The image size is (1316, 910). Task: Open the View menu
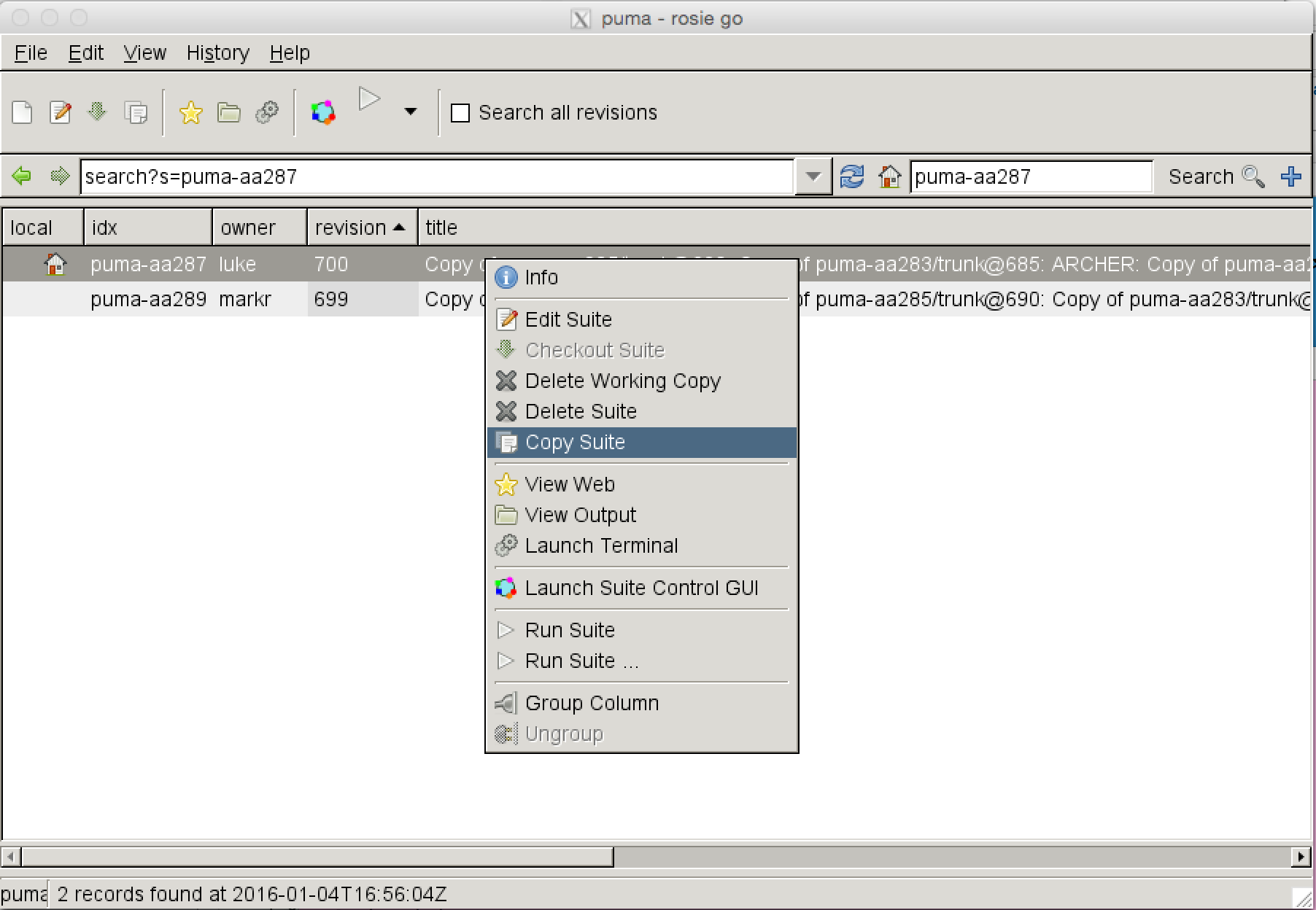pos(144,53)
